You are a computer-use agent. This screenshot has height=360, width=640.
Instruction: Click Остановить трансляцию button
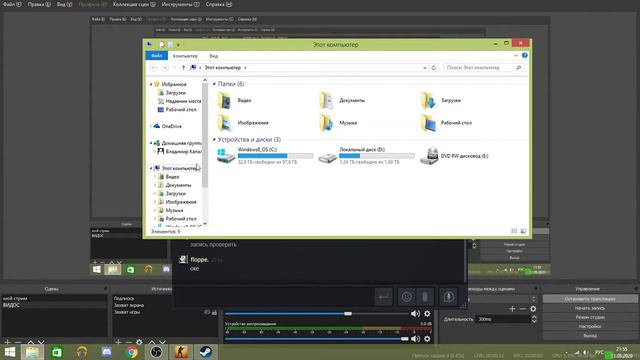[x=590, y=299]
